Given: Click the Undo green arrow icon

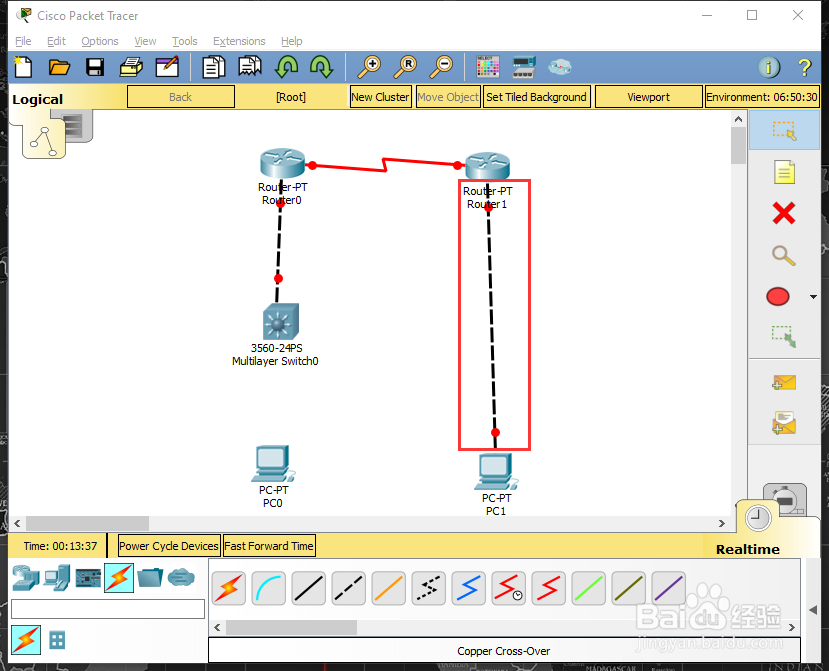Looking at the screenshot, I should [287, 67].
